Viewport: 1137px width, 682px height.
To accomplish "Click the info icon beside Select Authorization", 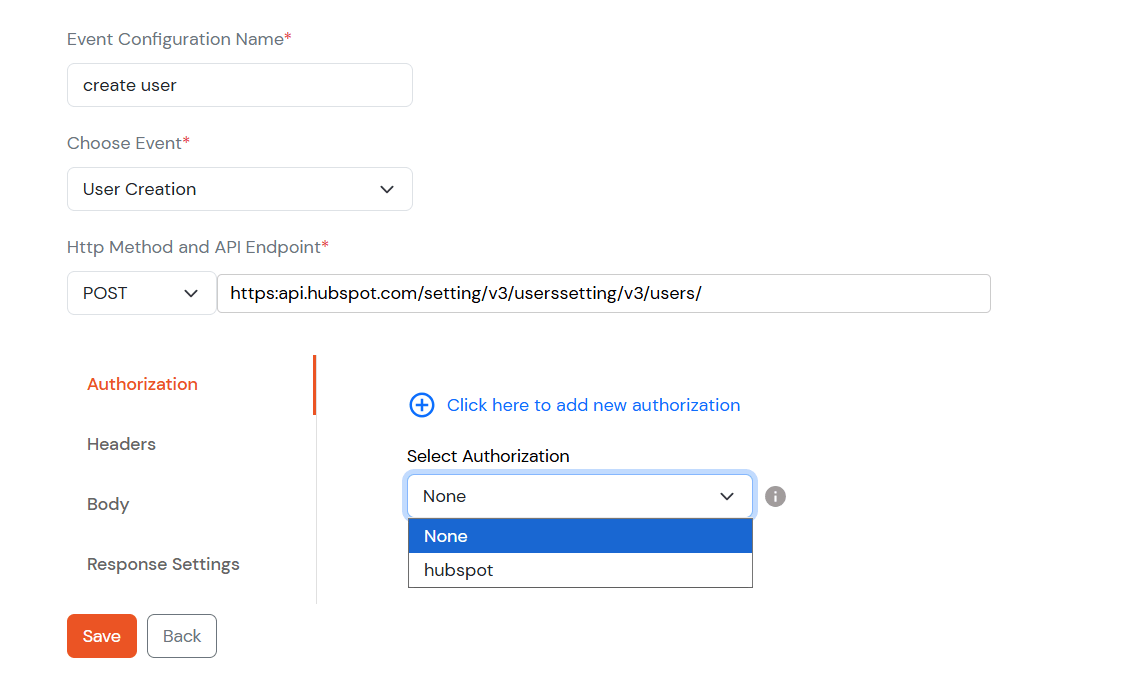I will pyautogui.click(x=775, y=496).
